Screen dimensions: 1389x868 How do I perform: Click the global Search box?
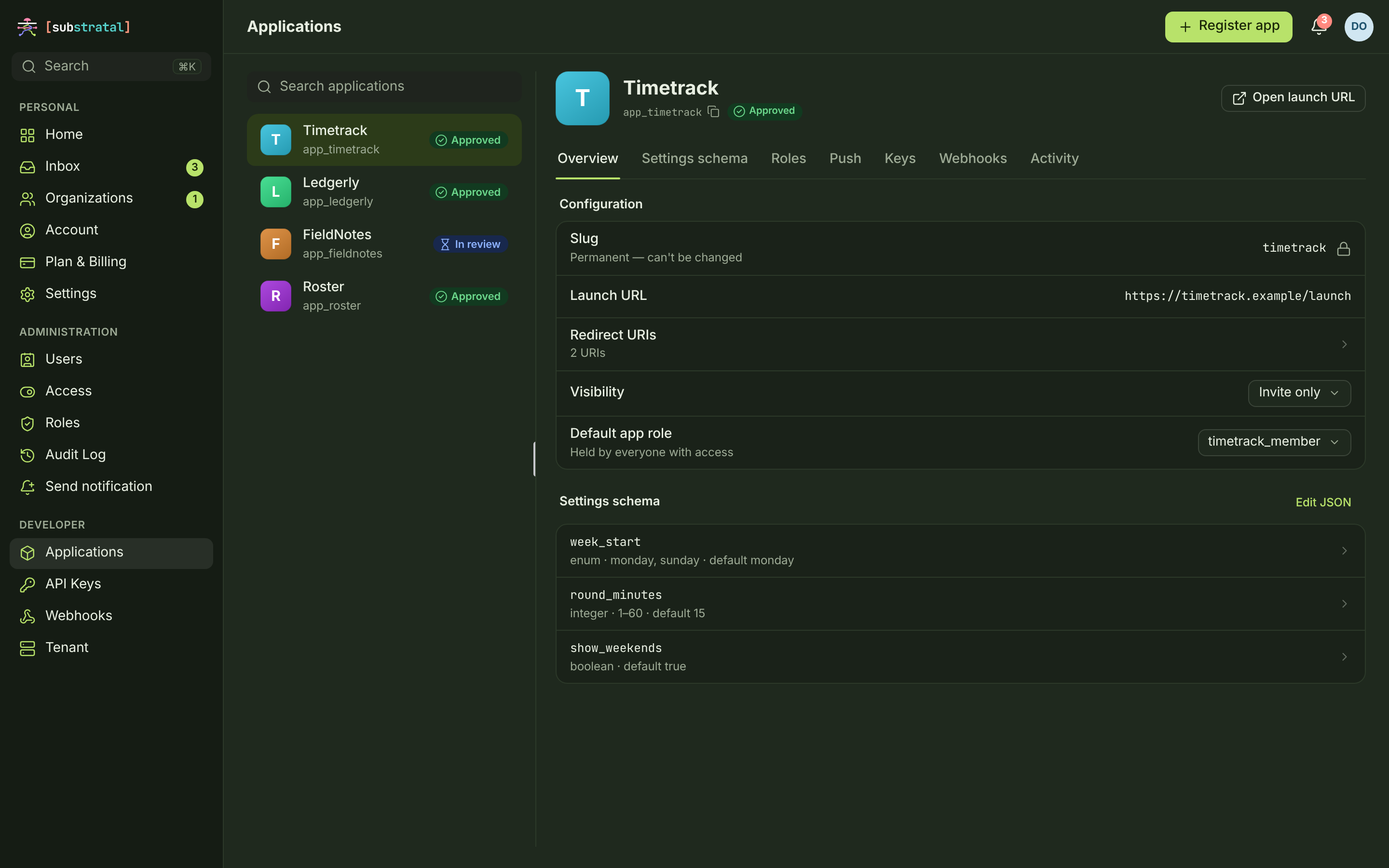click(111, 67)
